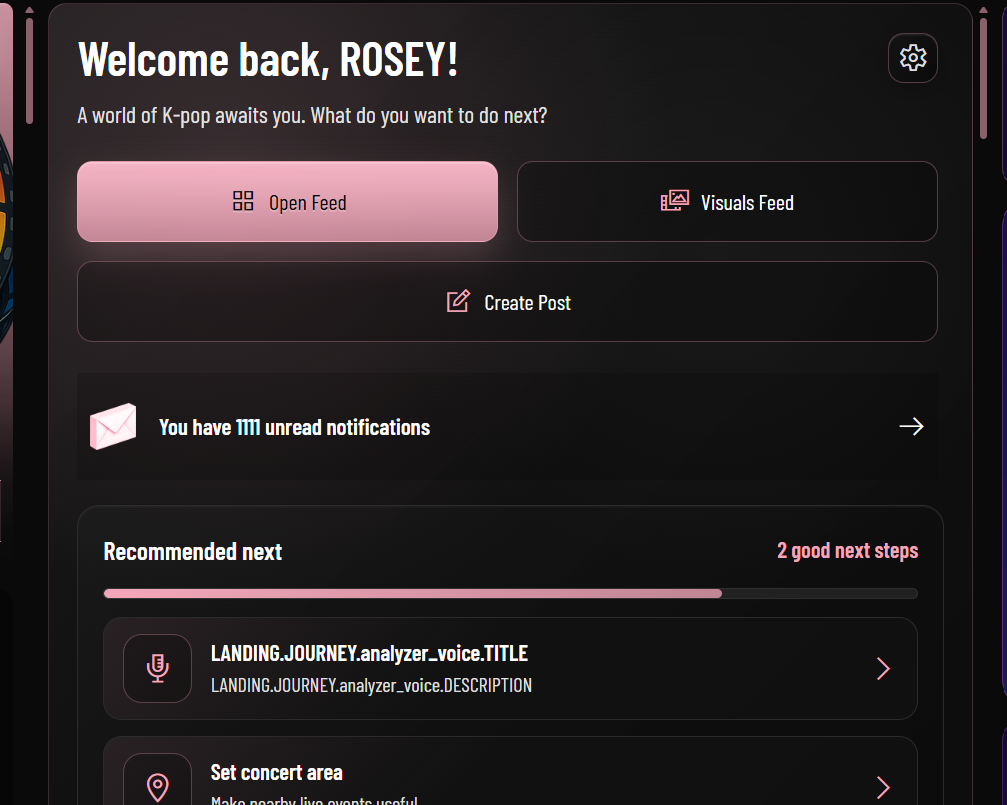Click the images icon in Visuals Feed
This screenshot has height=805, width=1007.
(675, 201)
